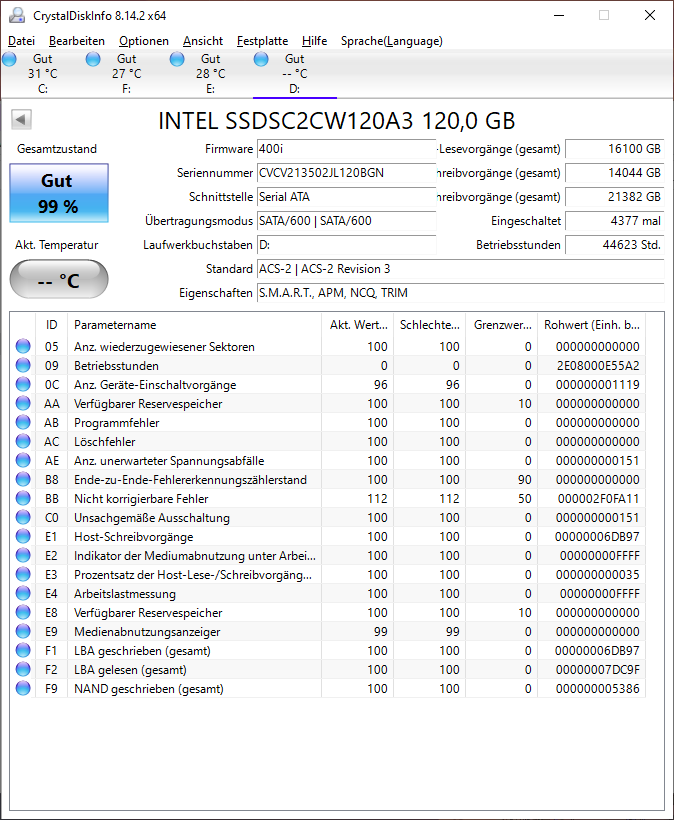Open the Ansicht menu
This screenshot has height=820, width=674.
point(203,41)
